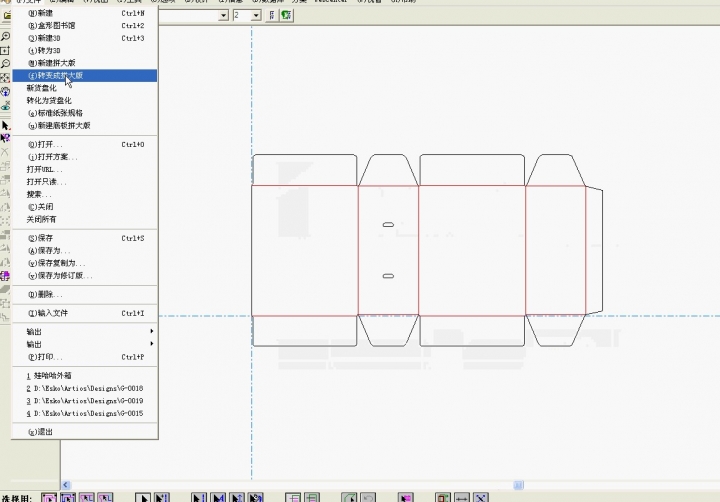The height and width of the screenshot is (502, 720).
Task: Click the black arrow select icon in bottom toolbar
Action: (143, 497)
